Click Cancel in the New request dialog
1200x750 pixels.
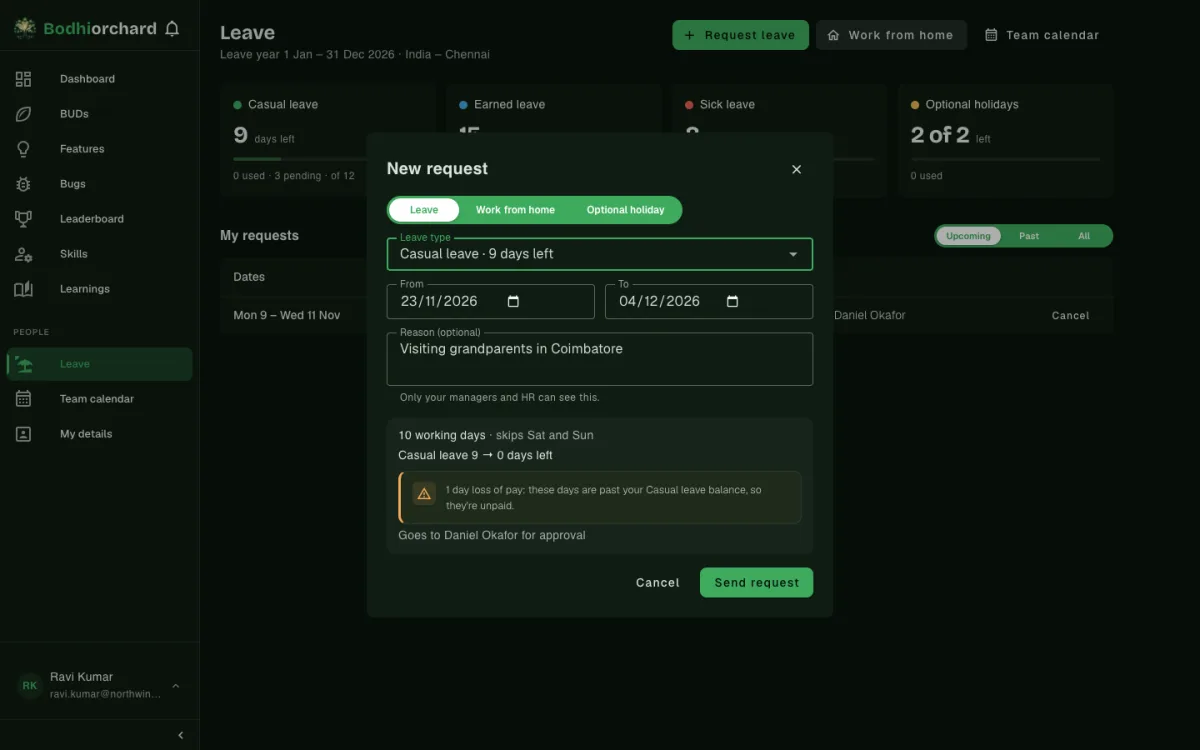(x=657, y=582)
